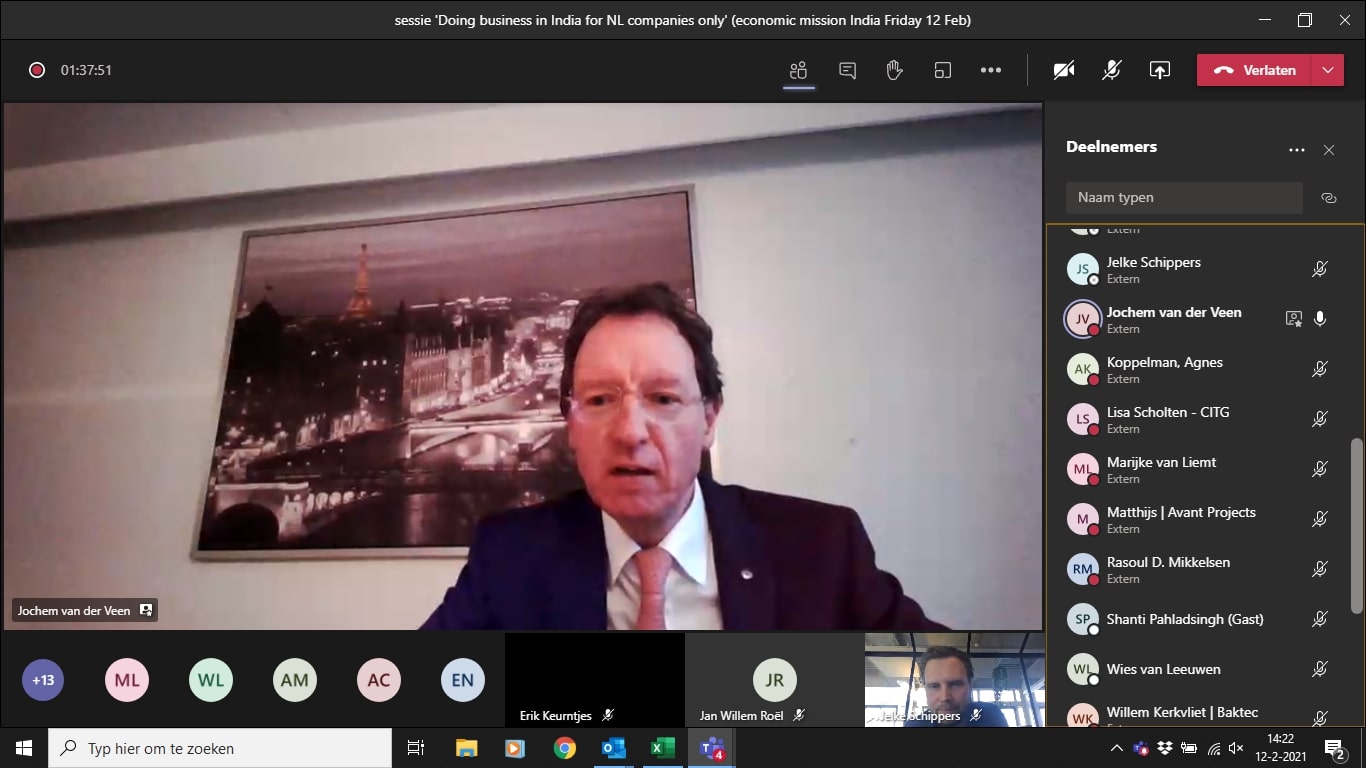Click the raise hand icon
This screenshot has width=1366, height=768.
pos(894,70)
